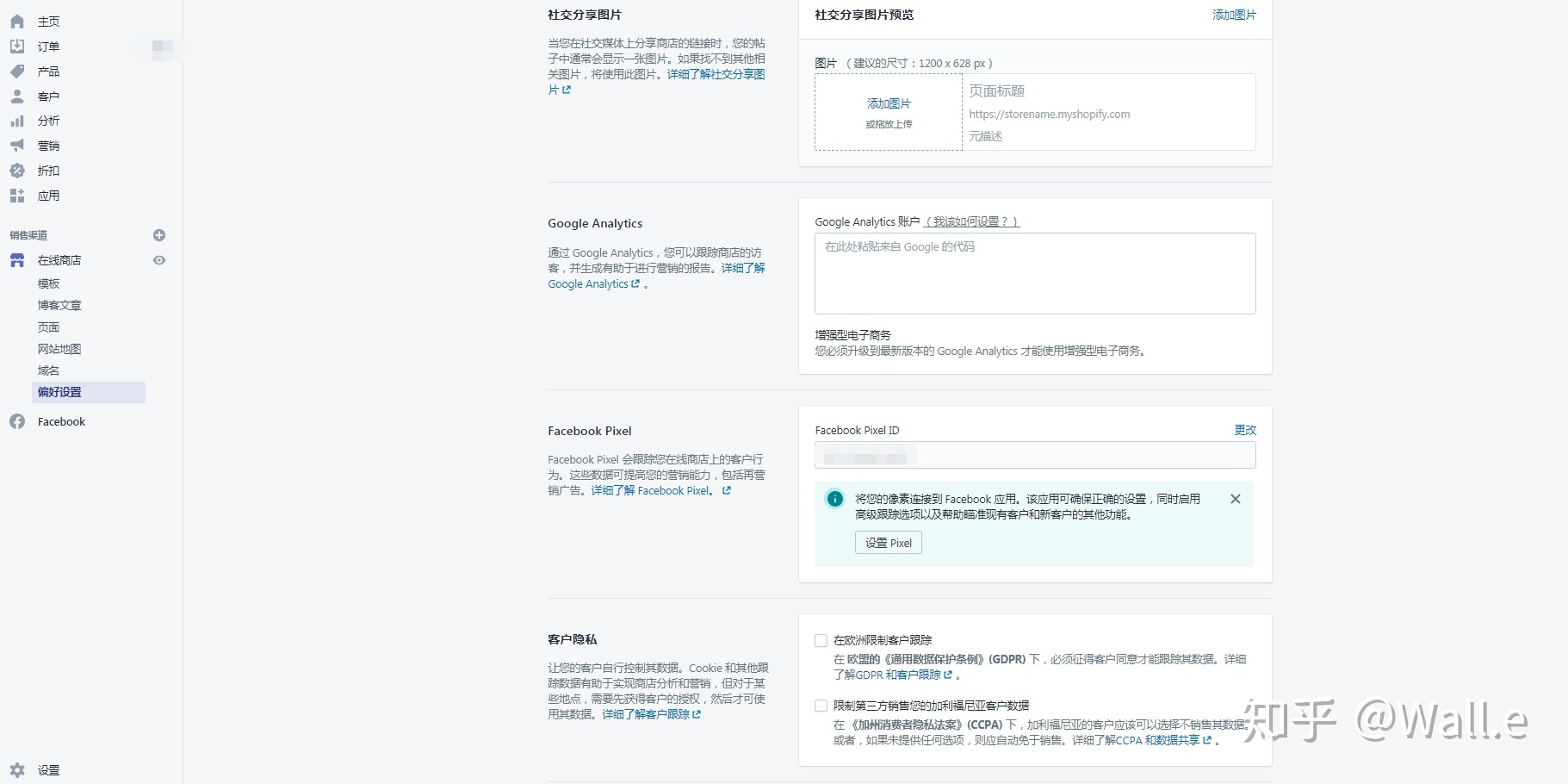
Task: Open 详细了解 Facebook Pixel link
Action: [661, 490]
